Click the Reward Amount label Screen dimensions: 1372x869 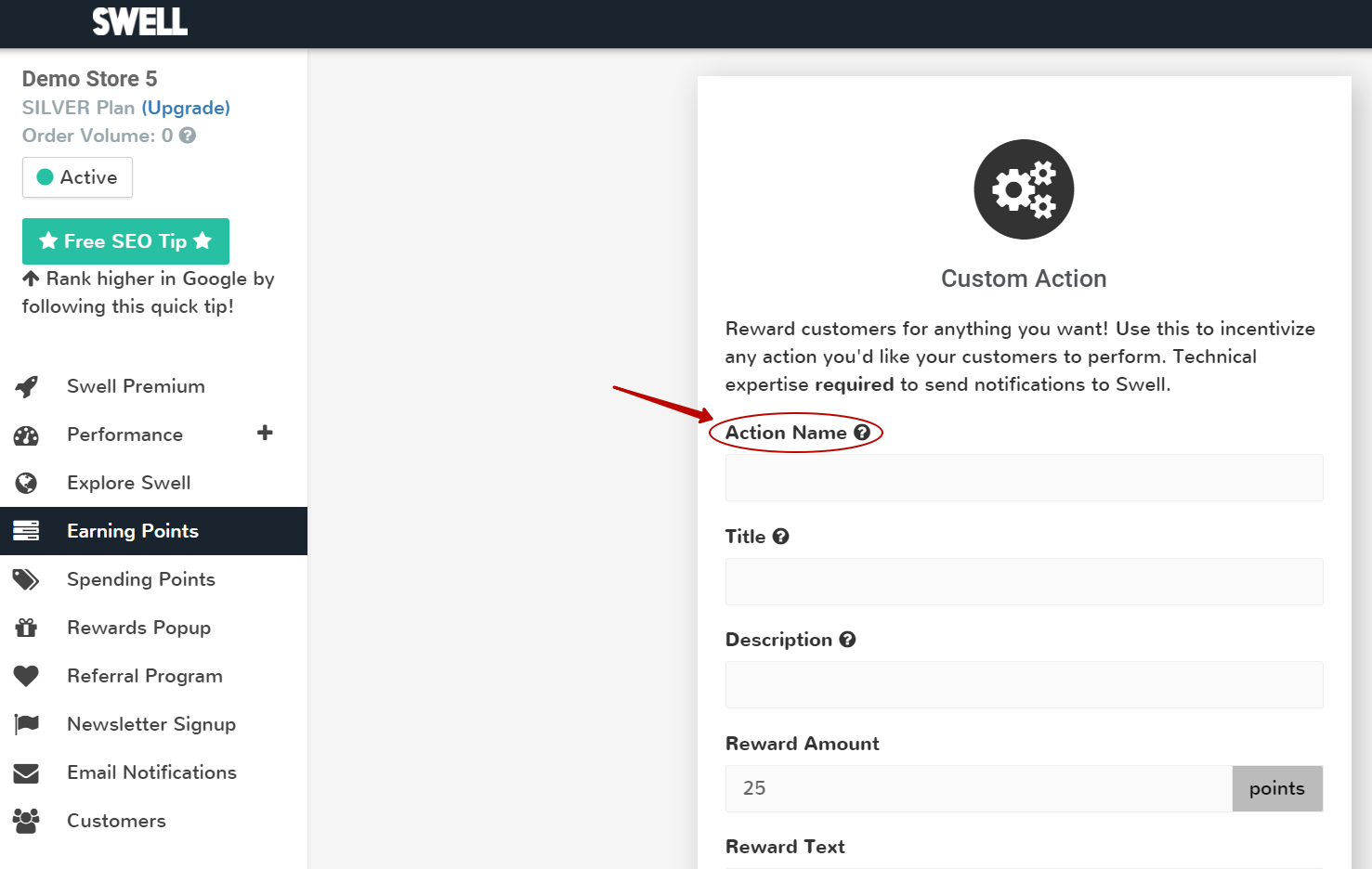coord(803,744)
